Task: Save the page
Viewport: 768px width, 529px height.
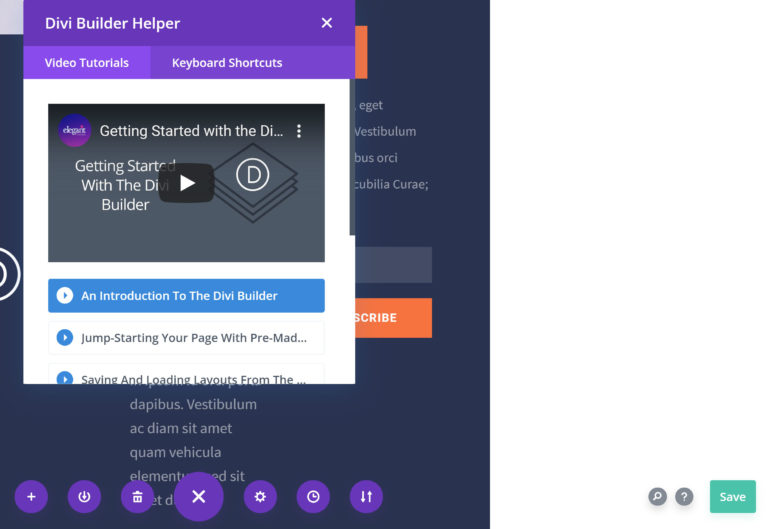Action: click(x=733, y=497)
